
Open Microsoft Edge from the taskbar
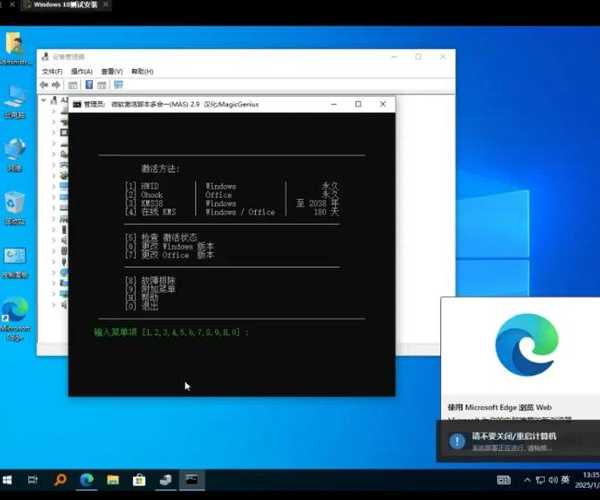[87, 480]
